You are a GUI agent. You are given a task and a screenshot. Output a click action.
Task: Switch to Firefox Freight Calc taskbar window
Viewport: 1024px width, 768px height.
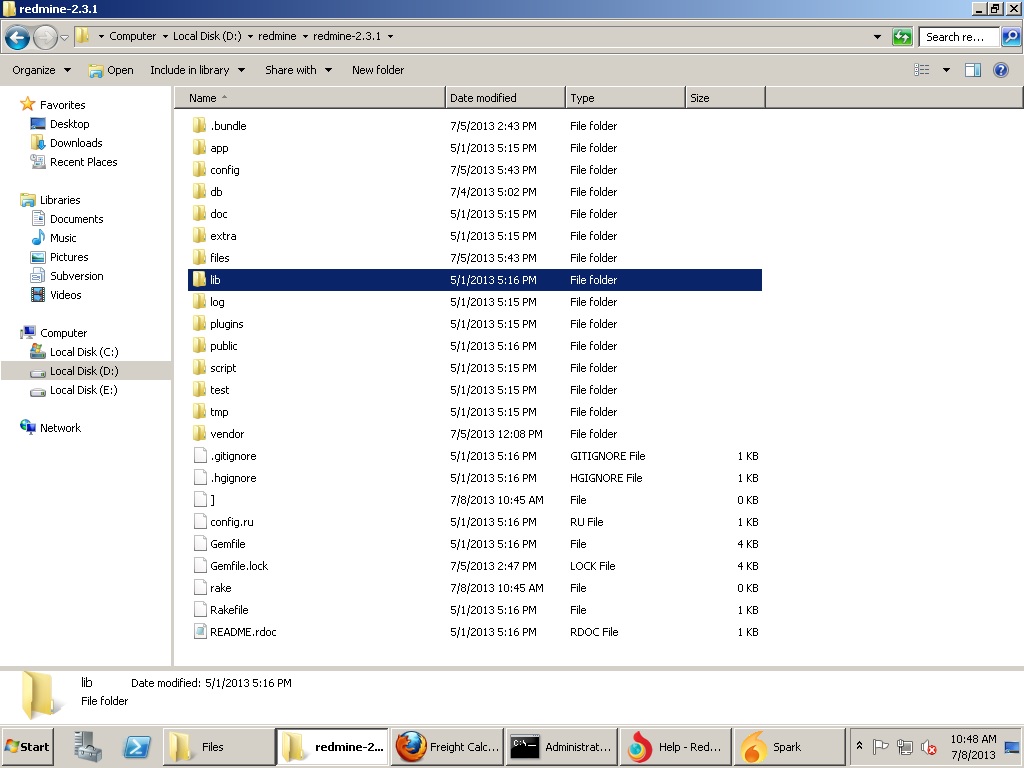[447, 746]
